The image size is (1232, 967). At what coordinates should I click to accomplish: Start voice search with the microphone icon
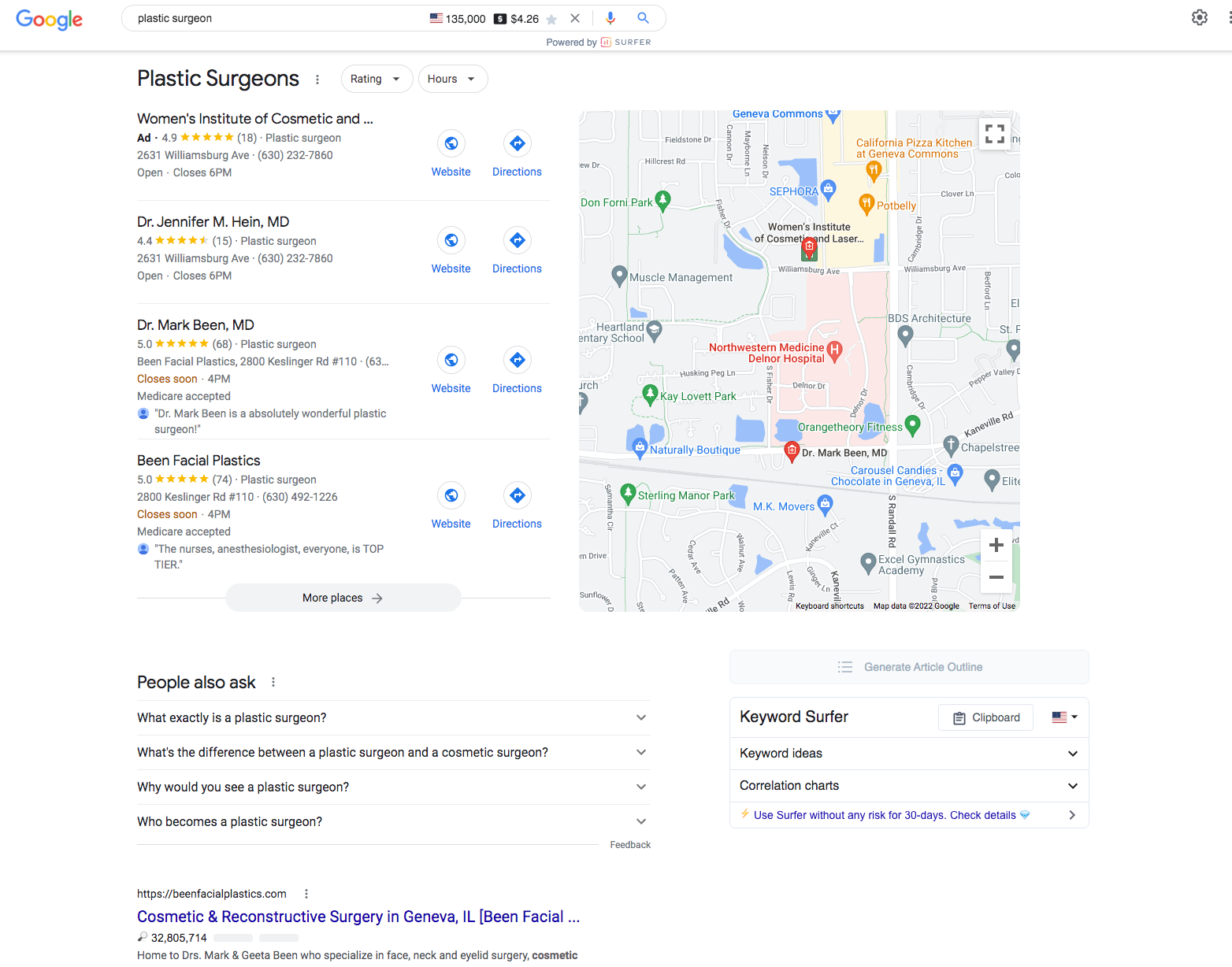coord(610,18)
